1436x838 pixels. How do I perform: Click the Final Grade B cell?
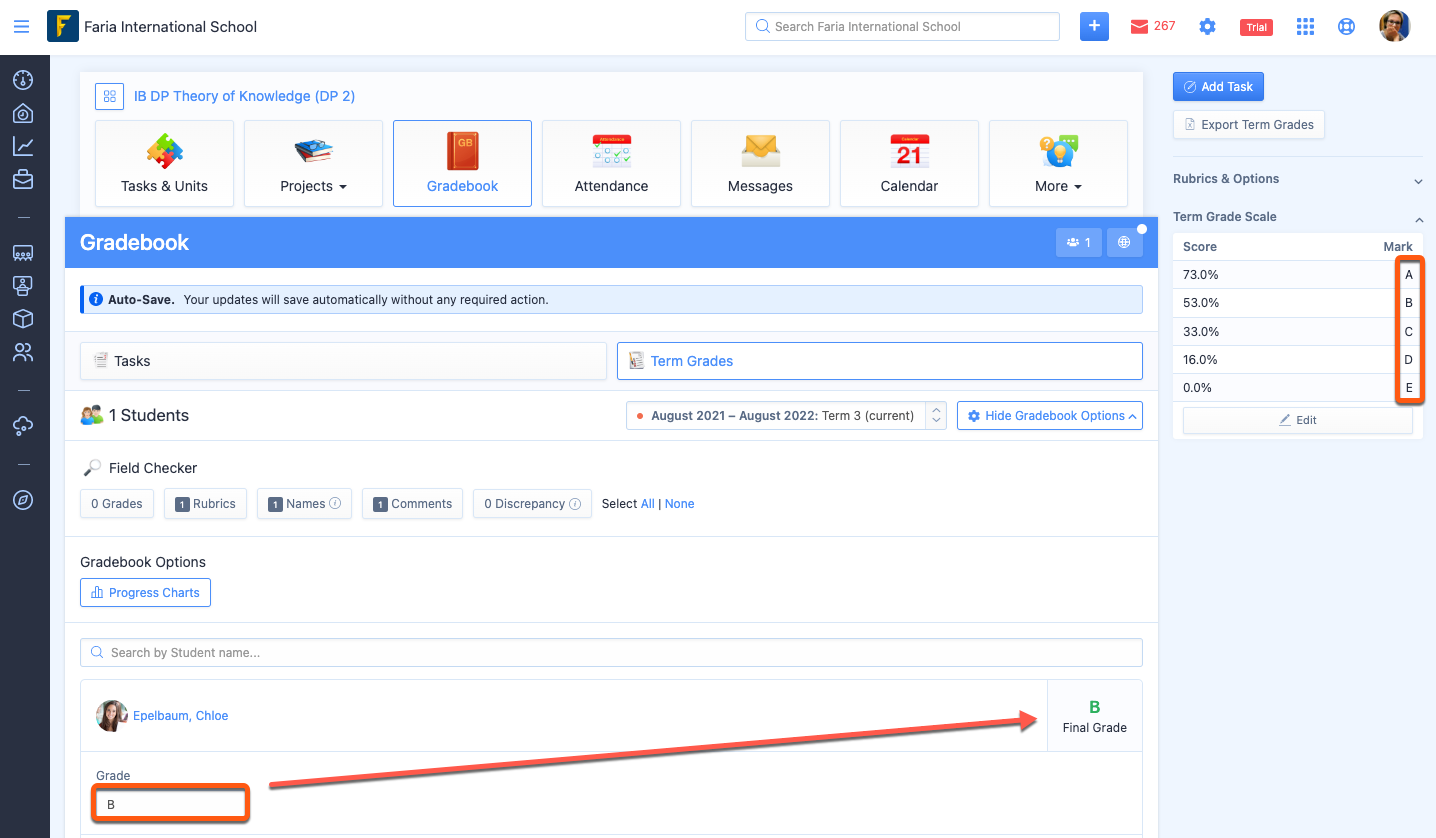(1095, 716)
